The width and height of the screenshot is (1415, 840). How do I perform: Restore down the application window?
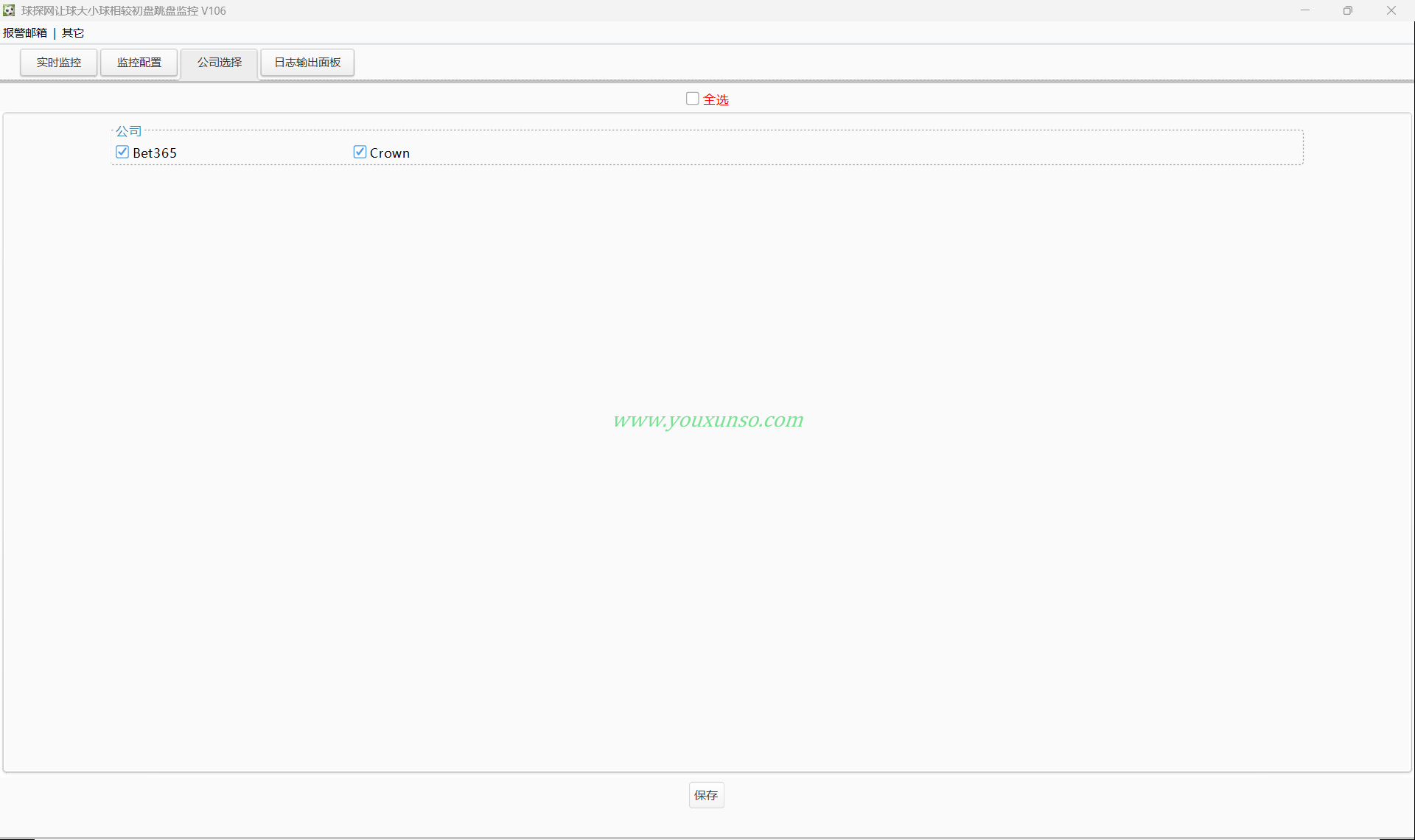1348,10
